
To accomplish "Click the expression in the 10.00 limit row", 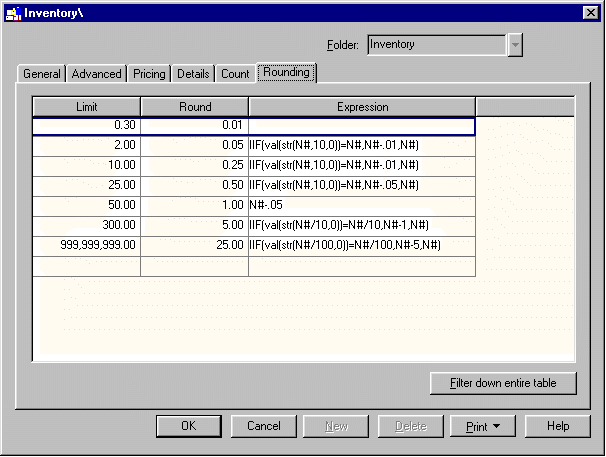I will click(362, 166).
